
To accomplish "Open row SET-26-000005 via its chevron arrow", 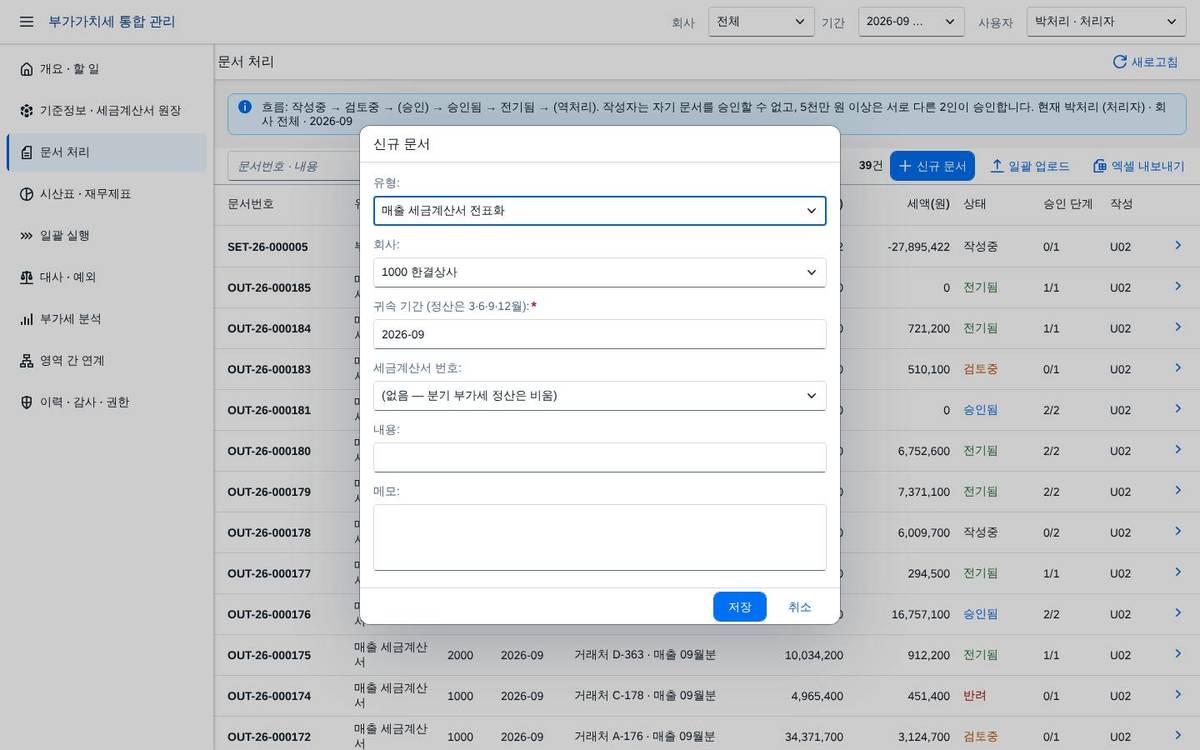I will click(1178, 245).
